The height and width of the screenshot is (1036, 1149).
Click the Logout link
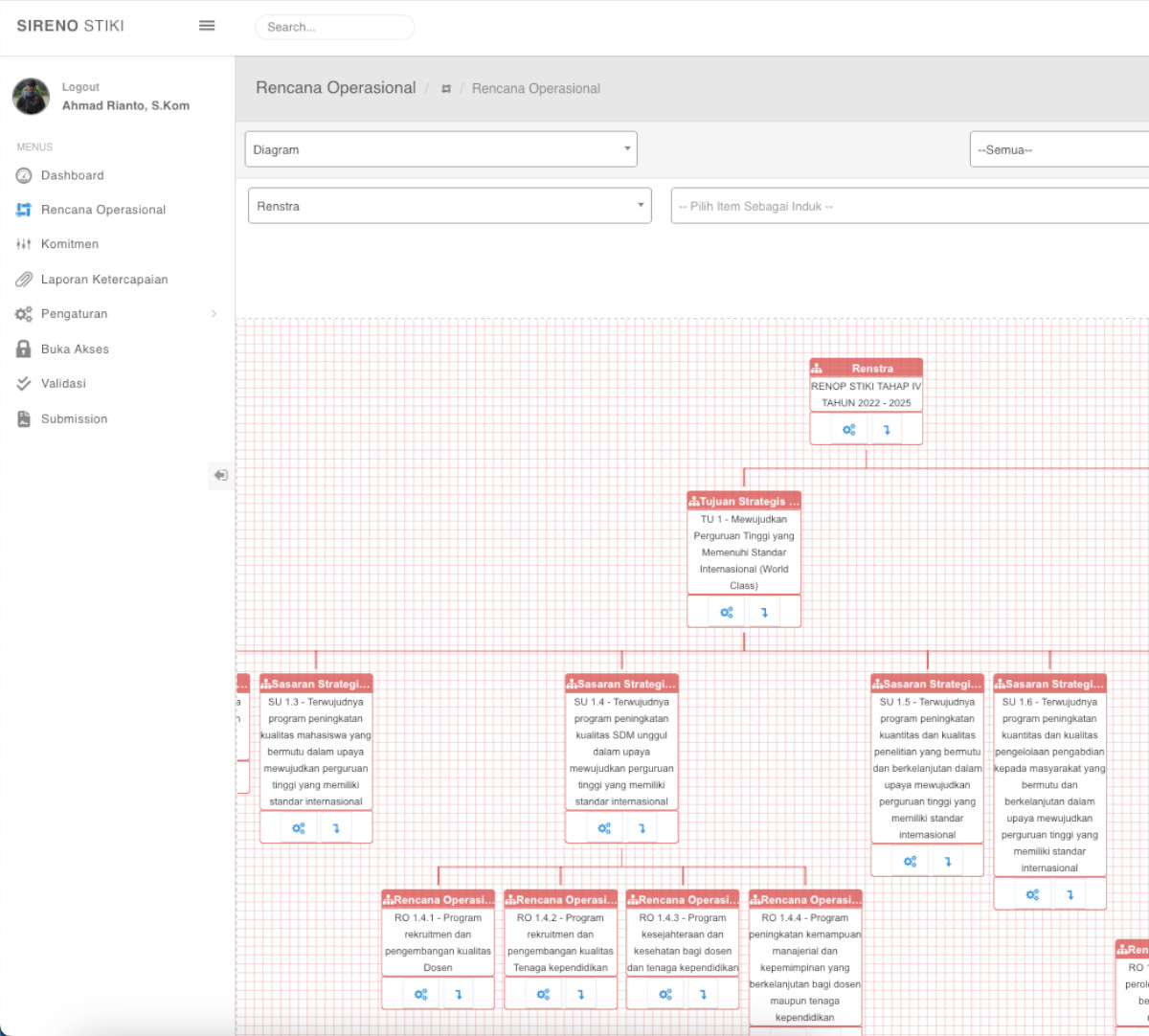(x=80, y=87)
